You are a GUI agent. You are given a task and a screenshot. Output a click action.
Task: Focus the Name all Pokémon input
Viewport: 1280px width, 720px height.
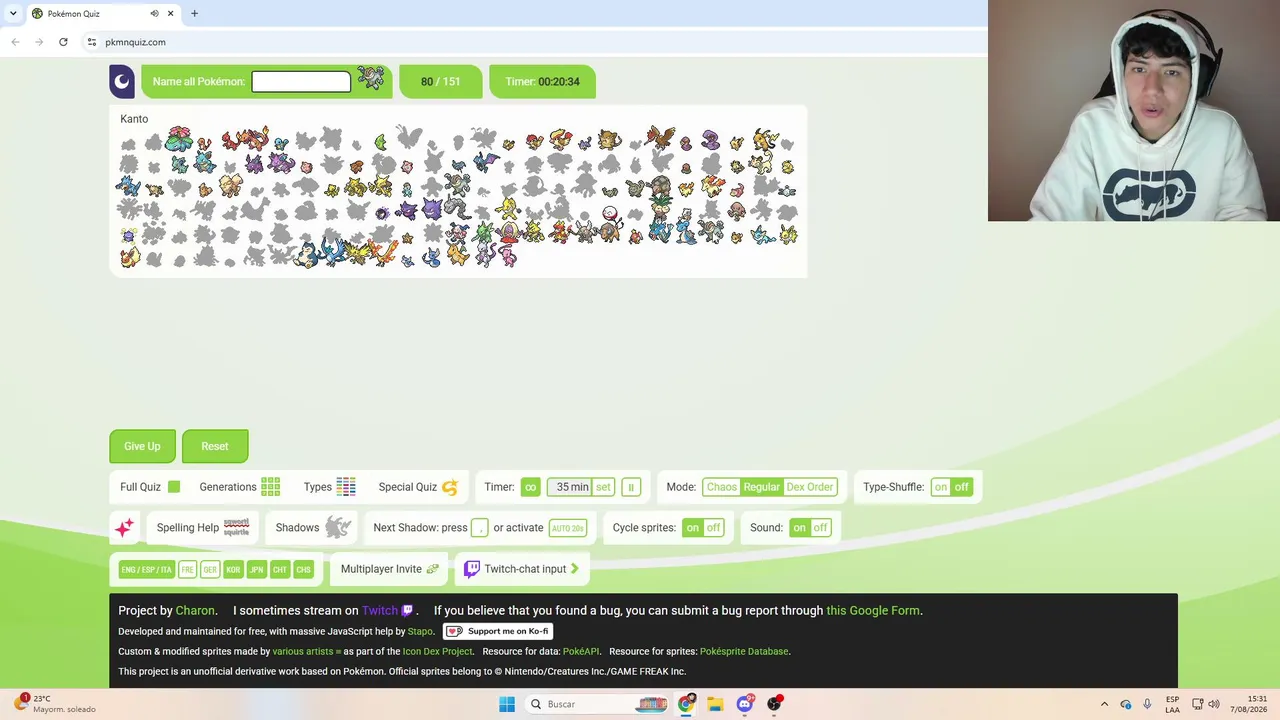pos(301,81)
